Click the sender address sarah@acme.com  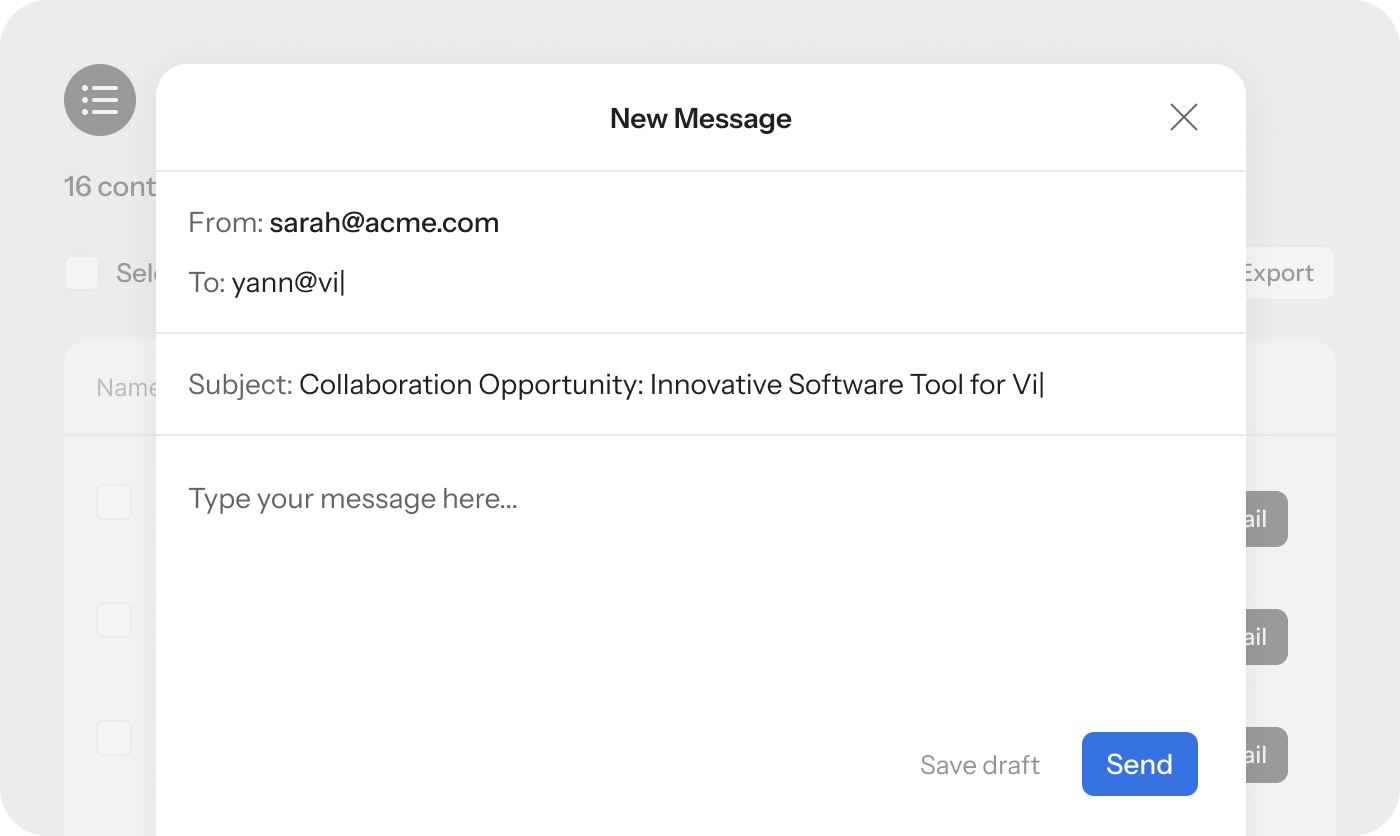pos(384,222)
